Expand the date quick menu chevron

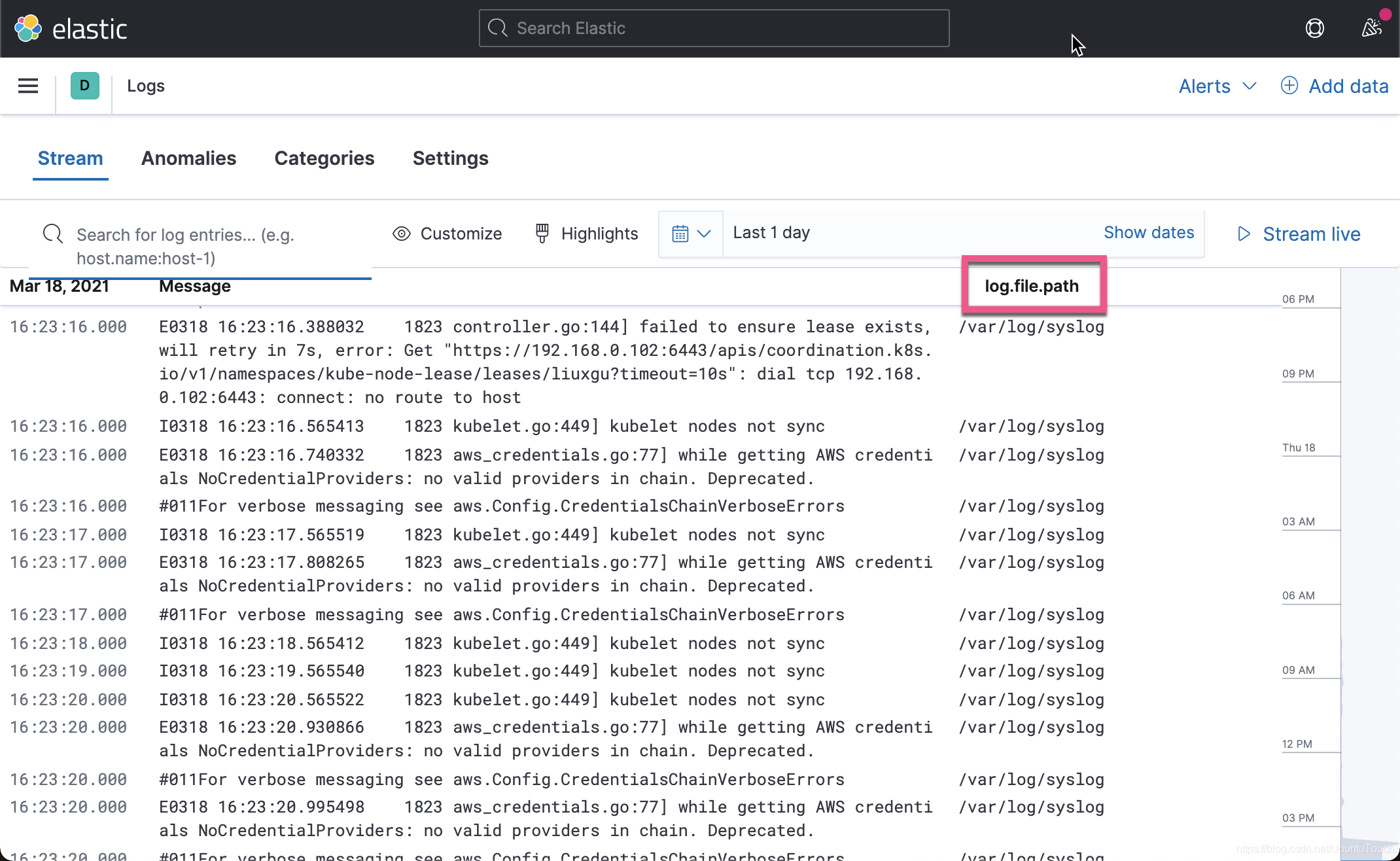pos(704,234)
